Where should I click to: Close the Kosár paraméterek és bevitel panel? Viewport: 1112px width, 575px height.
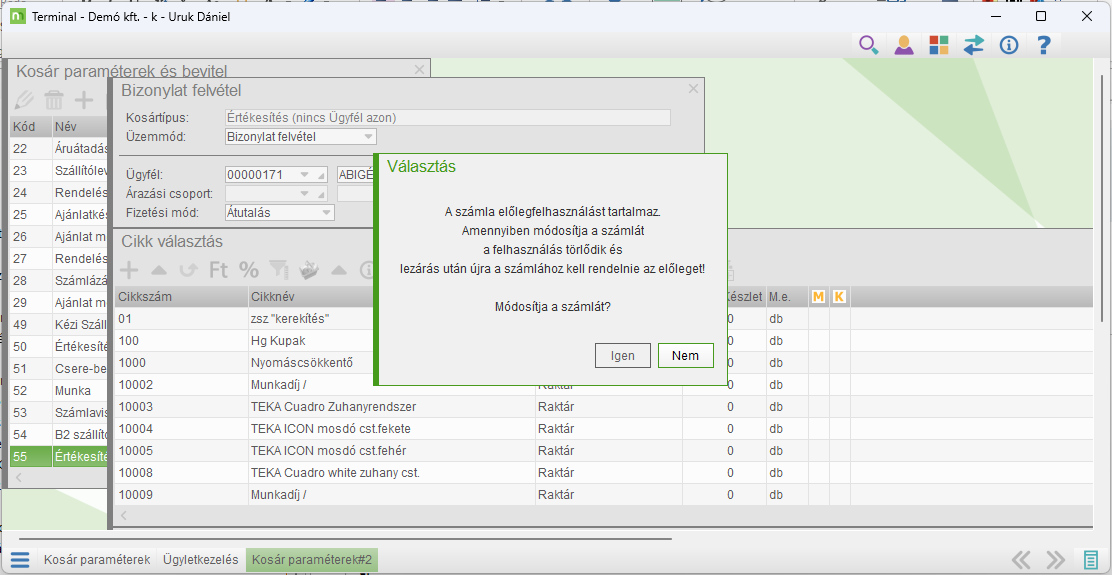(x=419, y=69)
